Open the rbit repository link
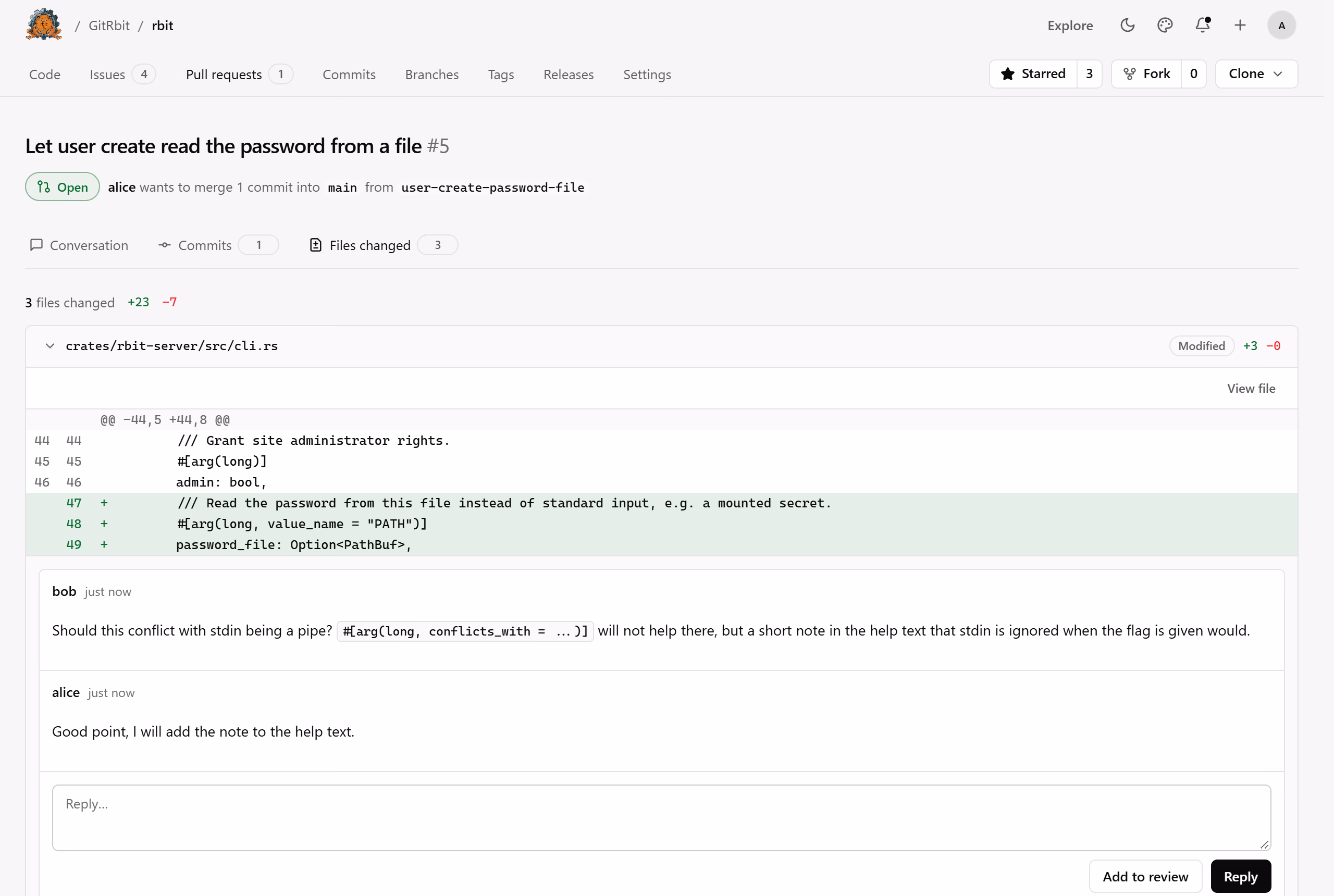The image size is (1334, 896). pyautogui.click(x=162, y=25)
